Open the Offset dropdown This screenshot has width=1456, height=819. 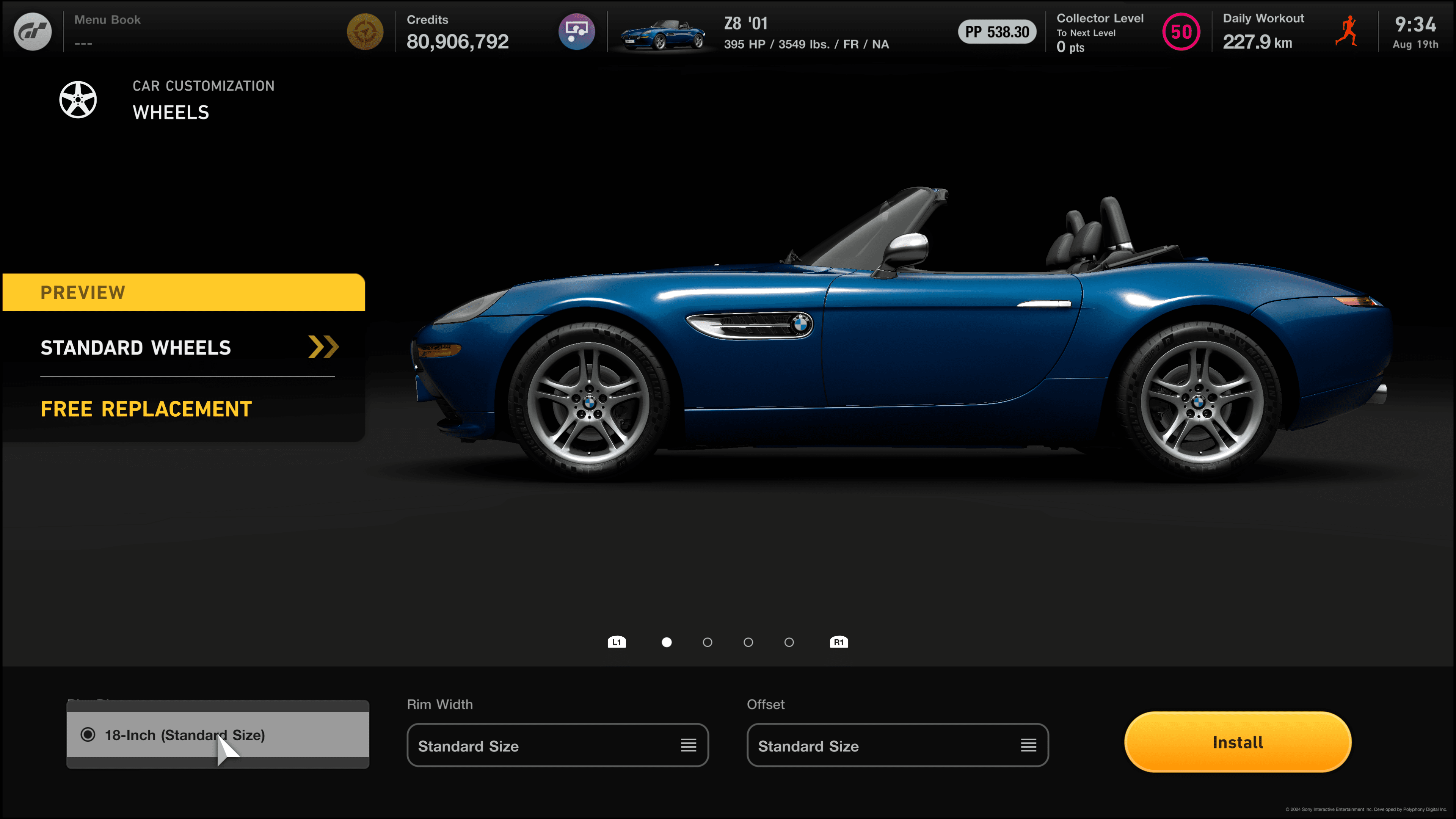pyautogui.click(x=897, y=745)
